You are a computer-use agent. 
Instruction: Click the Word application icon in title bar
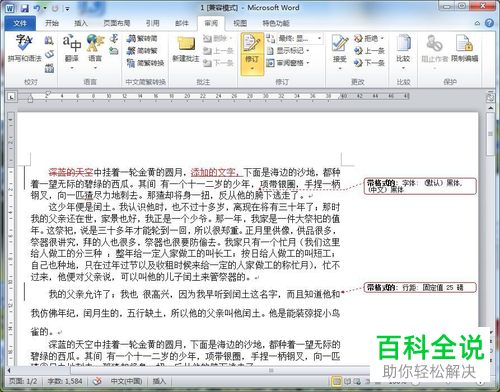pyautogui.click(x=10, y=8)
